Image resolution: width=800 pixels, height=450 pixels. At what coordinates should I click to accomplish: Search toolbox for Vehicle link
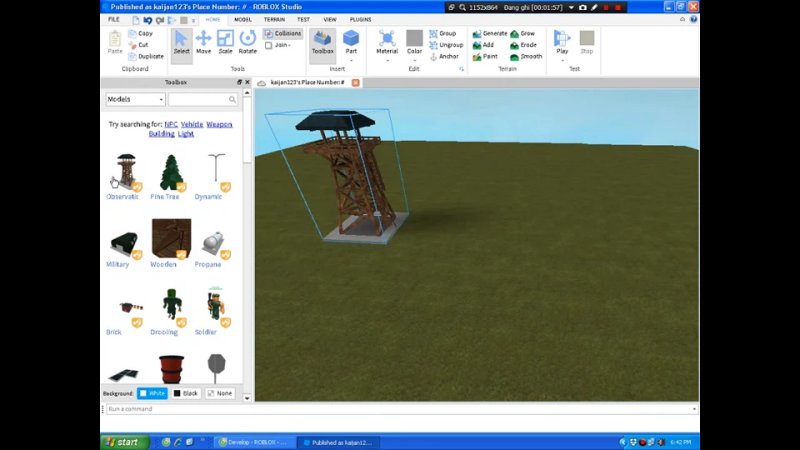pyautogui.click(x=192, y=124)
